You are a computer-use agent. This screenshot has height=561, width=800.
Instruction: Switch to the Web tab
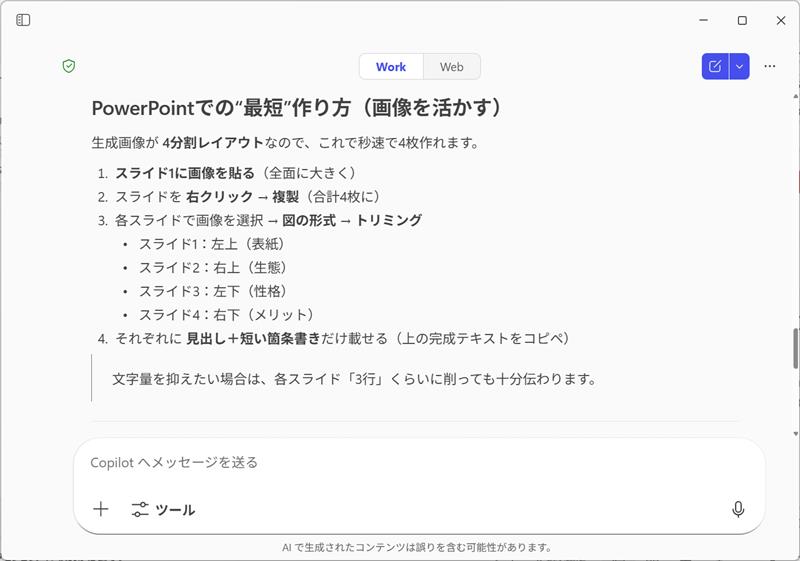(451, 67)
